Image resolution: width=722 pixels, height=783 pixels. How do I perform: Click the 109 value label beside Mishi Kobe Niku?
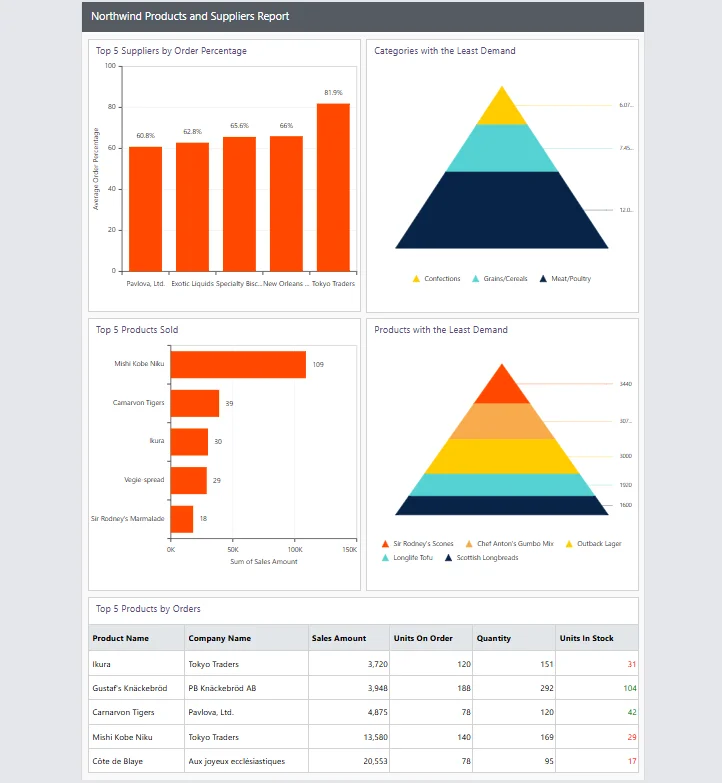[x=318, y=365]
